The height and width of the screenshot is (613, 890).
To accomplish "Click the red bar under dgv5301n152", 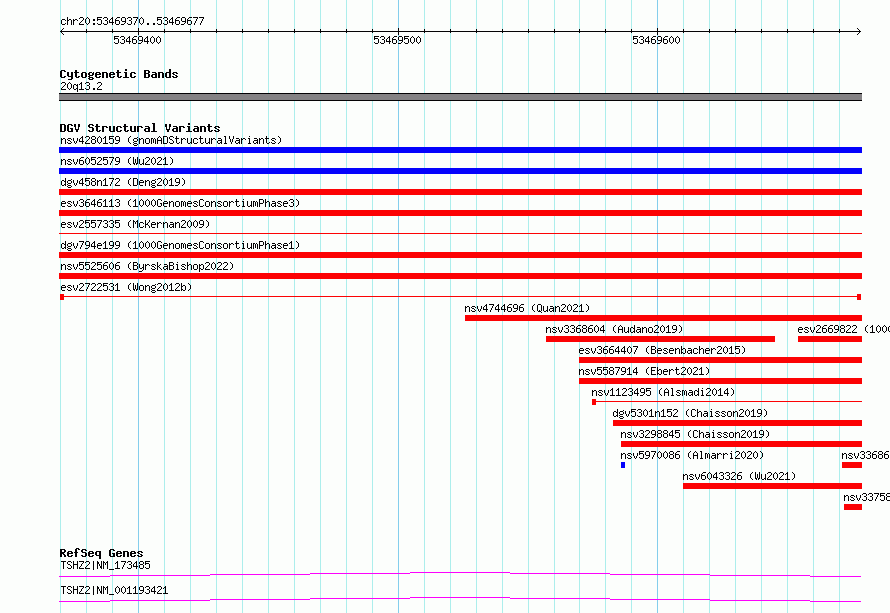I will point(737,423).
